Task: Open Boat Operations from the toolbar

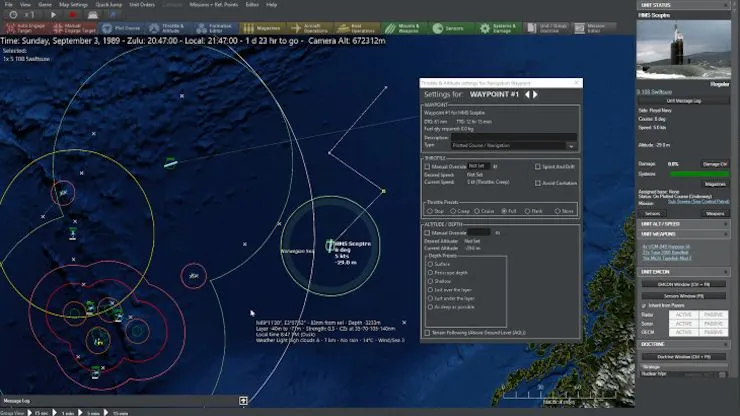Action: [357, 28]
